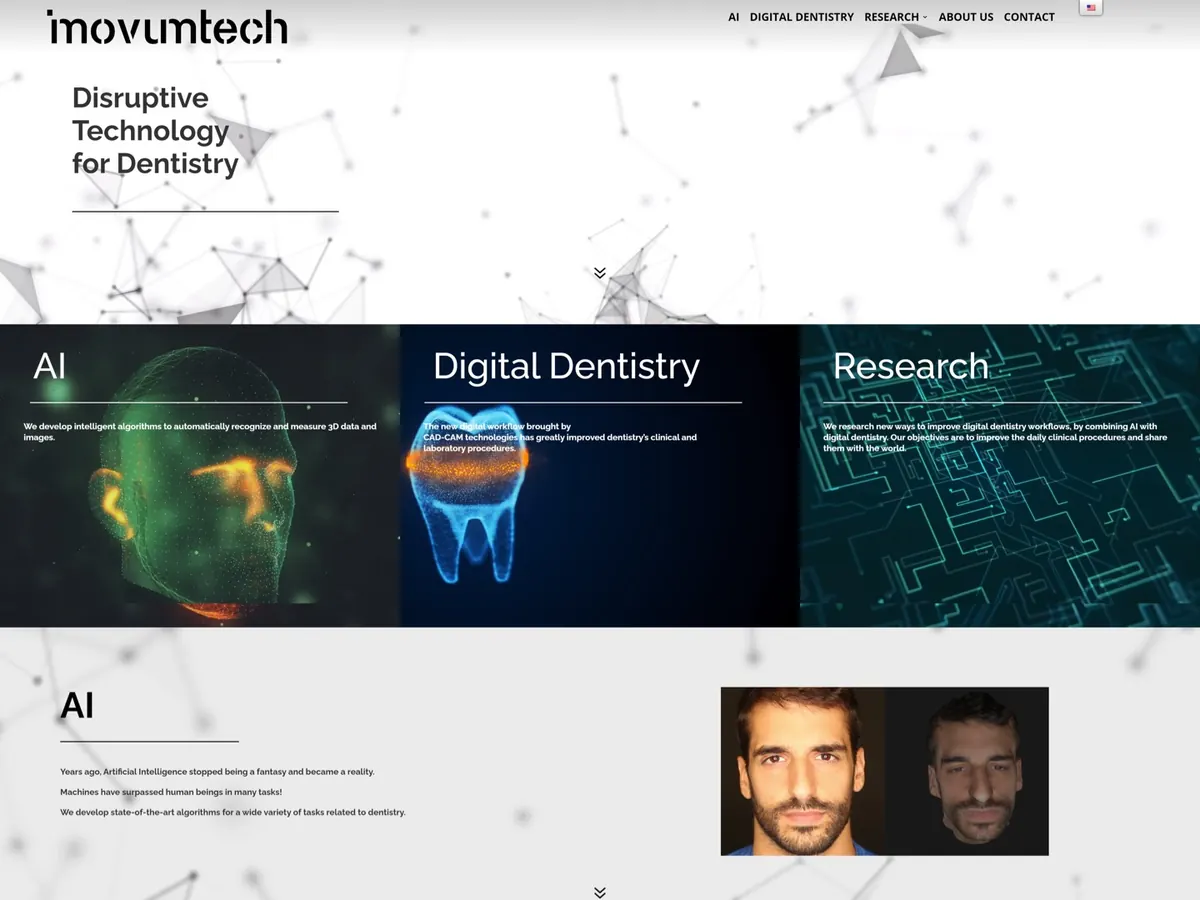Click the man's color face photo

[802, 771]
